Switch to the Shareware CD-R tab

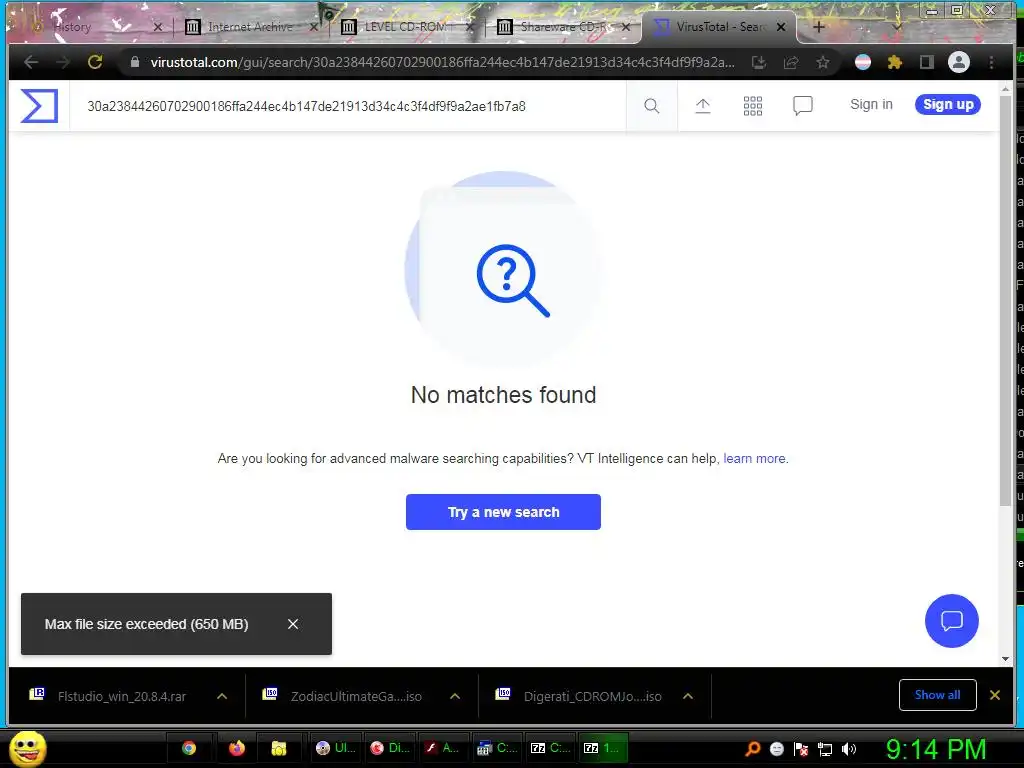click(562, 27)
